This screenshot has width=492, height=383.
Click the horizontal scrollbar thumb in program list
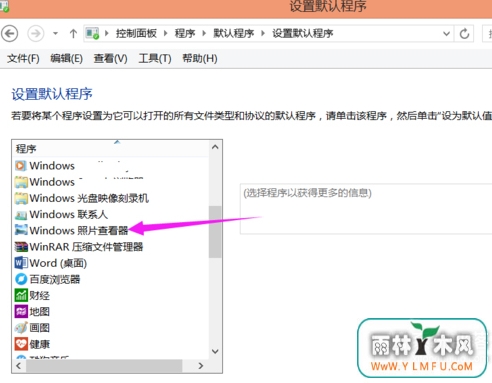104,366
